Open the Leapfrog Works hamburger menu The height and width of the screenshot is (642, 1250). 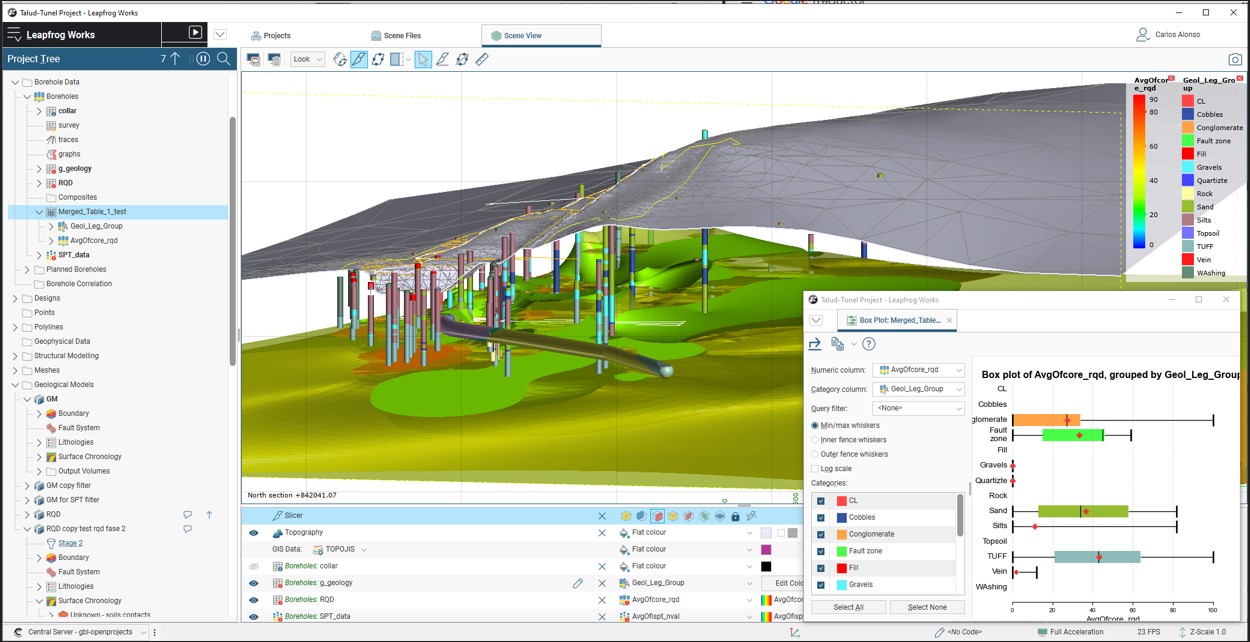[x=14, y=34]
